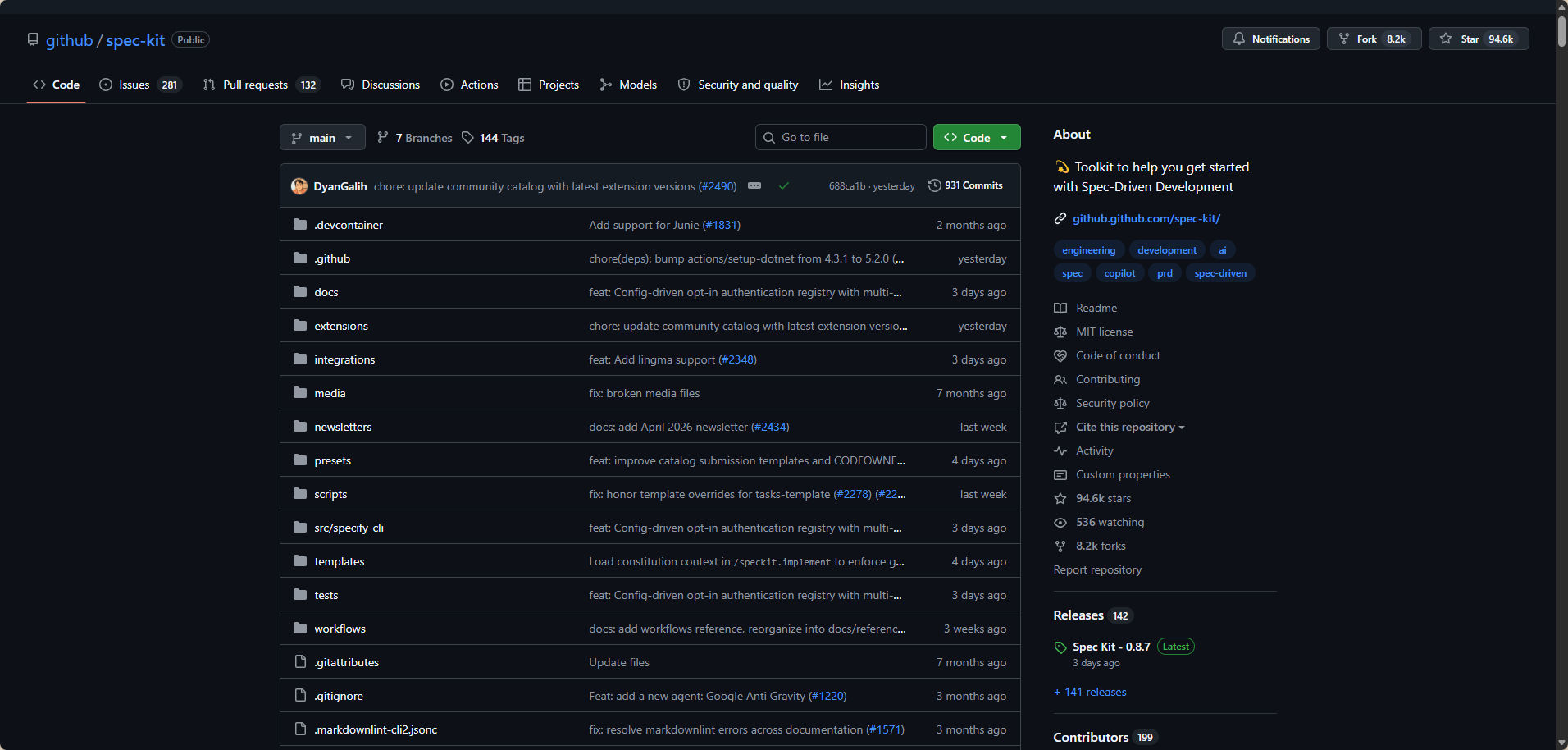Click the repository icon beside github/spec-kit

coord(33,39)
